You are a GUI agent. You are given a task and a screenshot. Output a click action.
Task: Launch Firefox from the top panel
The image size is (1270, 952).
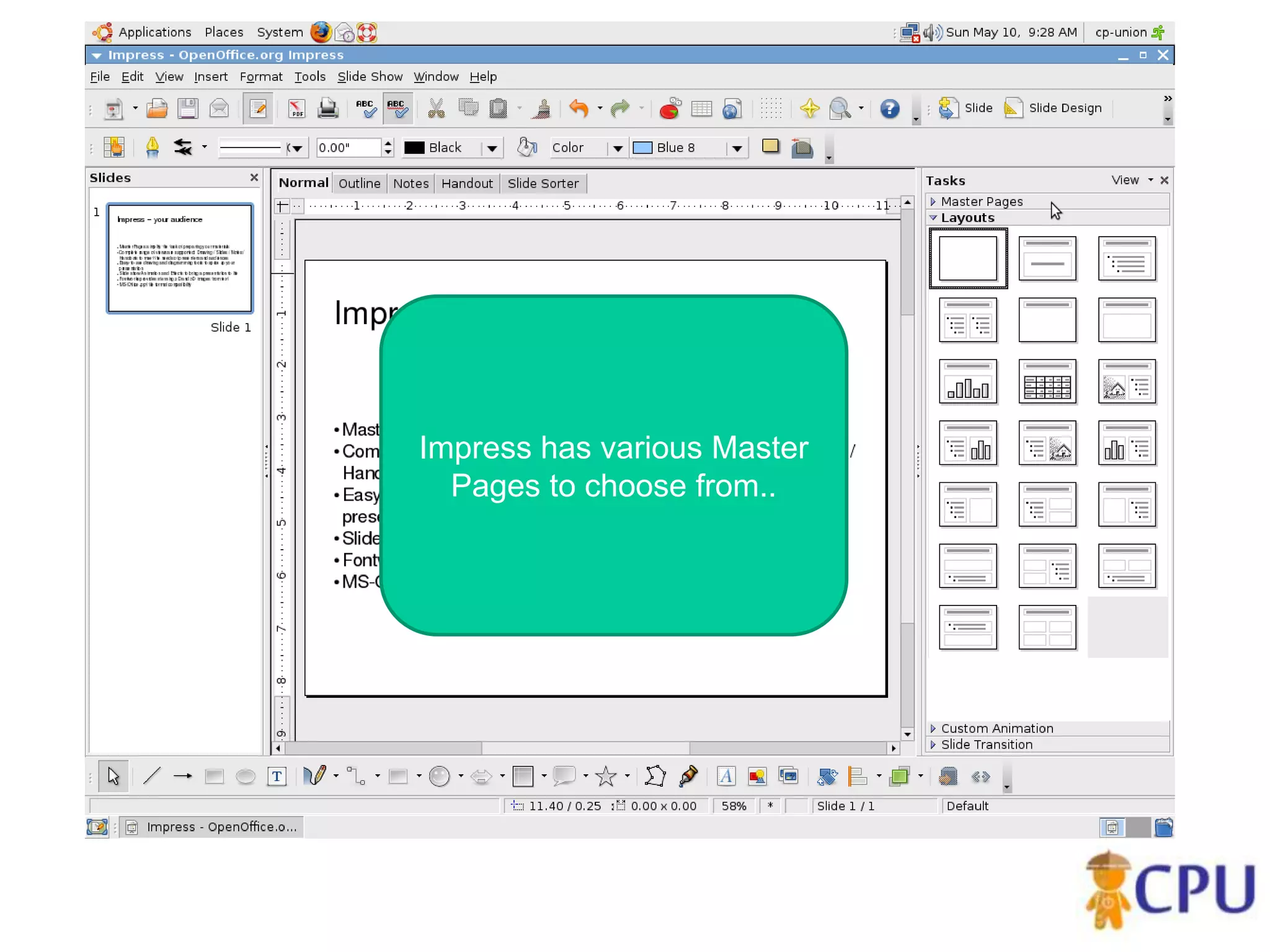pyautogui.click(x=321, y=32)
